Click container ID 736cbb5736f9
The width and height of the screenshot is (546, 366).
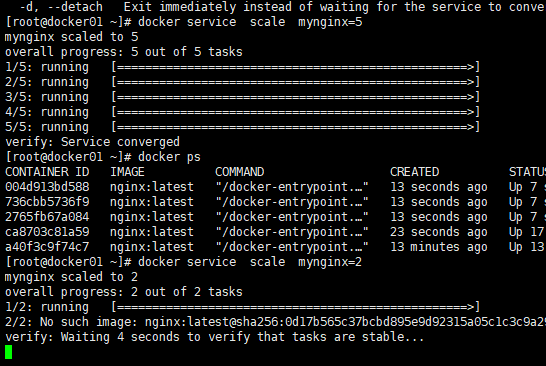(x=47, y=202)
